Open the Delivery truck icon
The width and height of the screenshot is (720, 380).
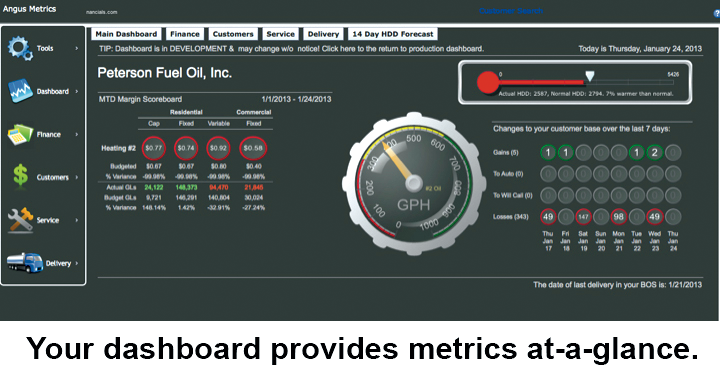pyautogui.click(x=25, y=263)
